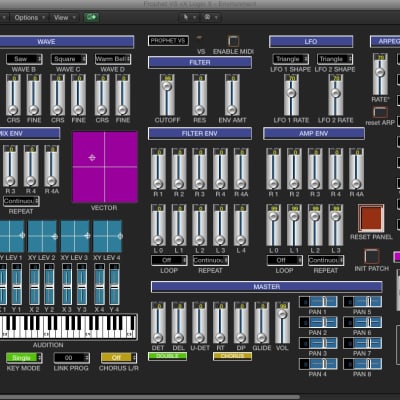Open the CHORUS L/R Off dropdown
Image resolution: width=400 pixels, height=400 pixels.
(119, 358)
